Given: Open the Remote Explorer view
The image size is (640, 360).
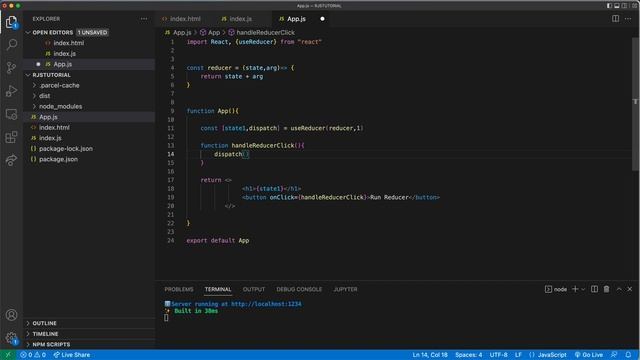Looking at the screenshot, I should point(11,114).
